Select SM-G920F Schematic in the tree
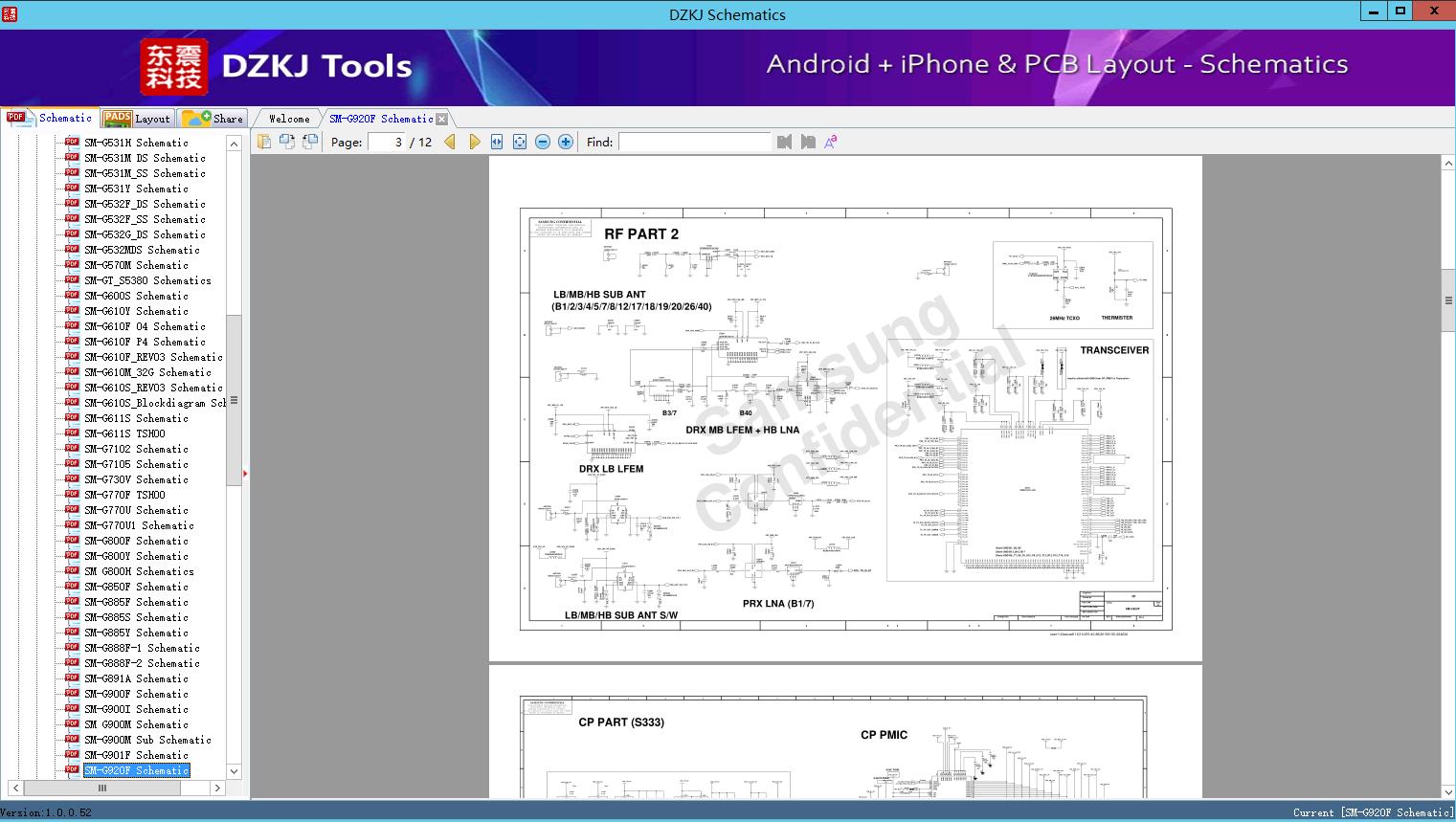 coord(136,770)
